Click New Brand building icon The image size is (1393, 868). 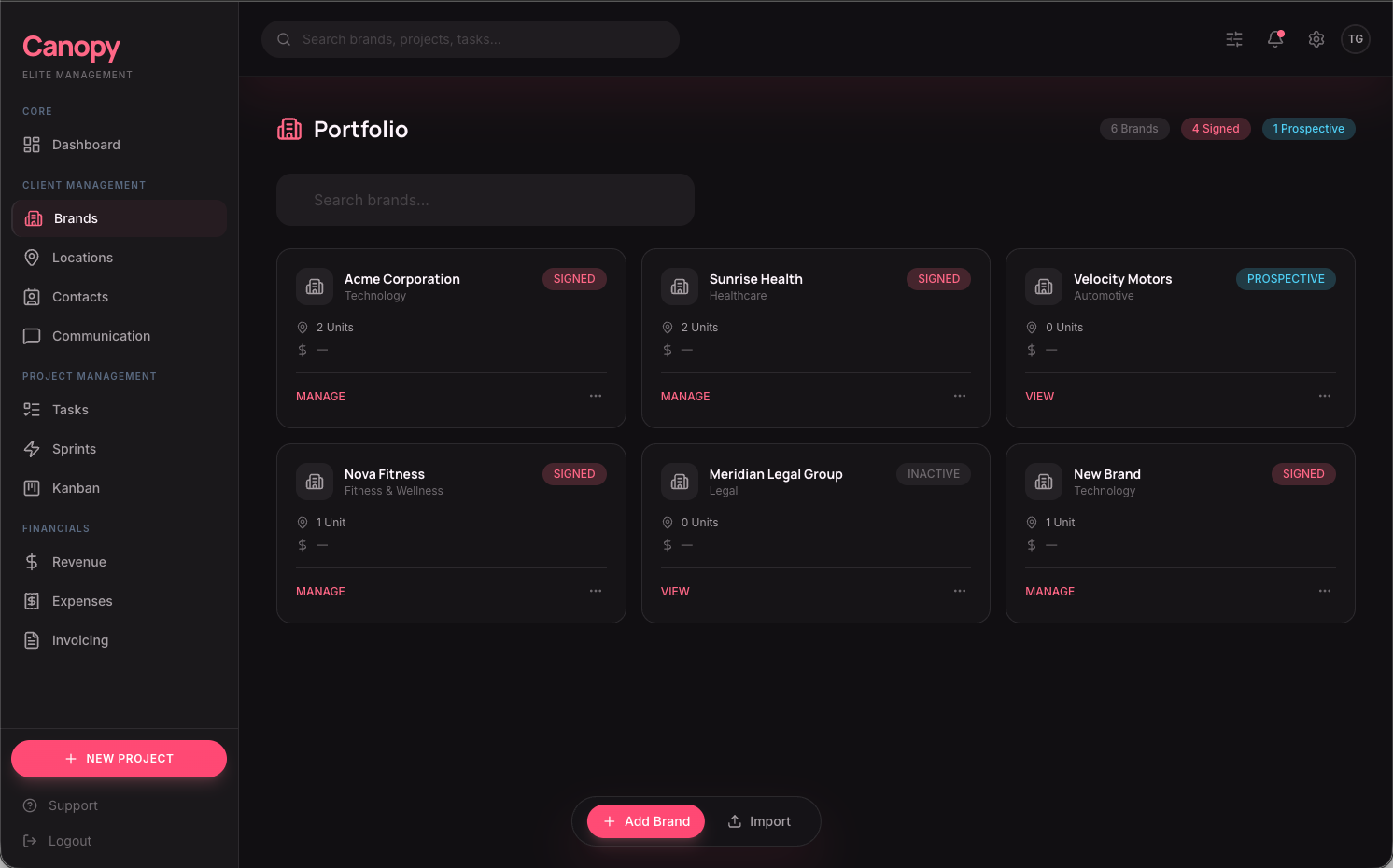[1044, 482]
